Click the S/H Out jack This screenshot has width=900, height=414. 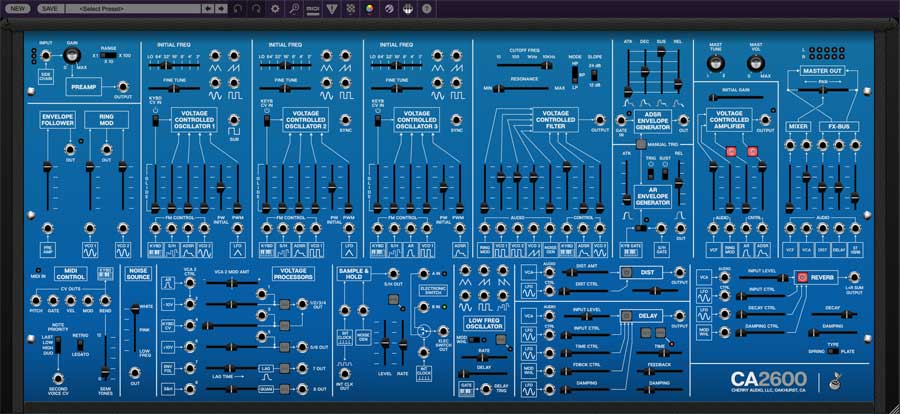[393, 273]
